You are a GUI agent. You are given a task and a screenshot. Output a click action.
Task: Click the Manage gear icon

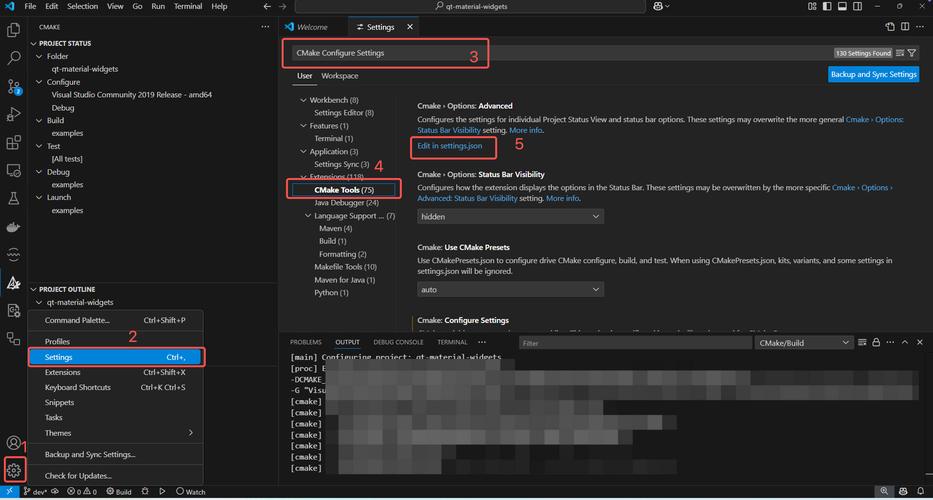(14, 471)
